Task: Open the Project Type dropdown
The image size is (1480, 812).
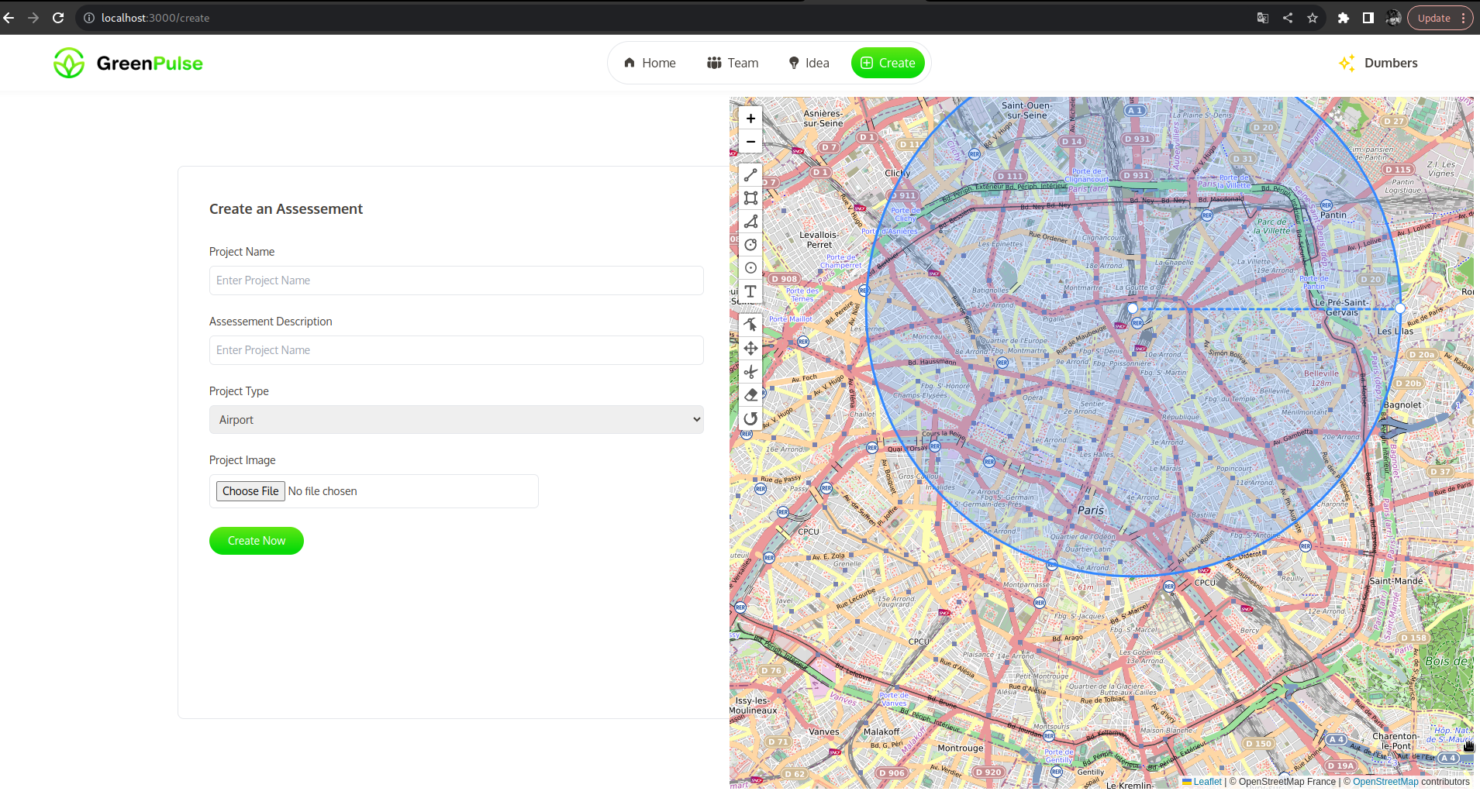Action: [457, 420]
